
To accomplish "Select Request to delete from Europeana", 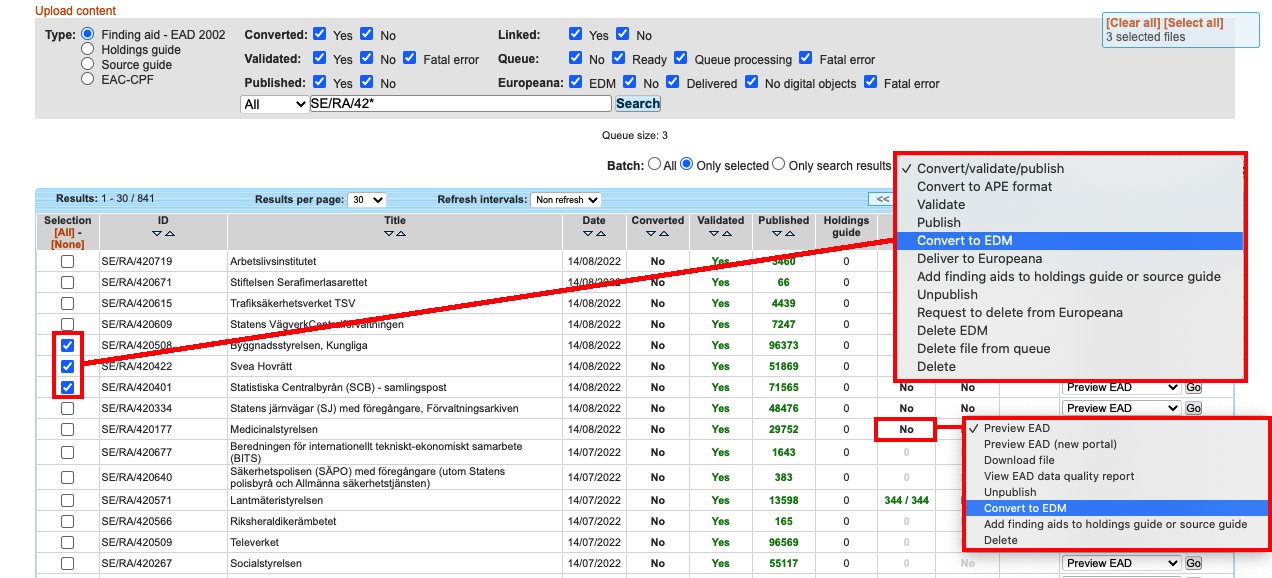I will [1069, 313].
